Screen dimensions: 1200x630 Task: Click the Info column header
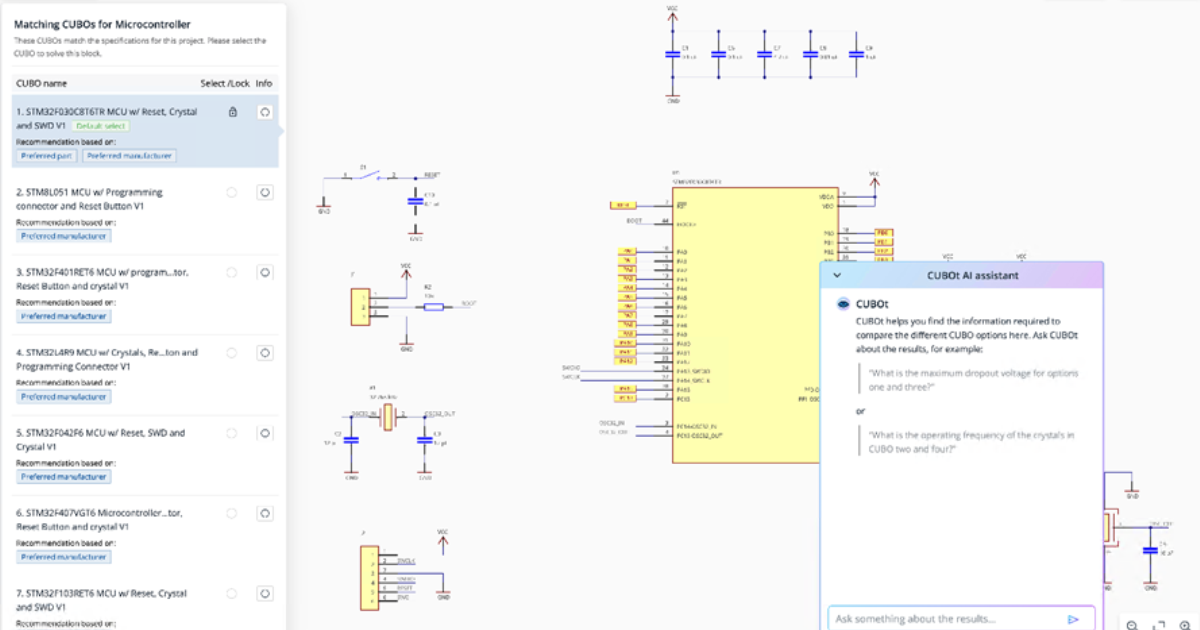tap(264, 83)
